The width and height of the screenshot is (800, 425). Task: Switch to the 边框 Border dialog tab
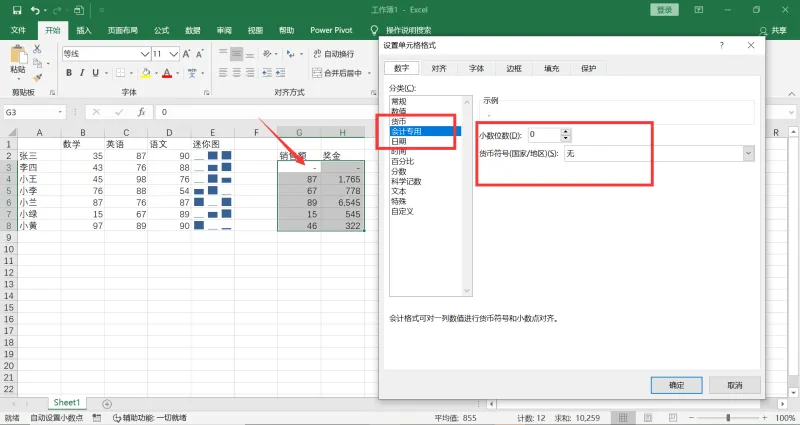(514, 68)
